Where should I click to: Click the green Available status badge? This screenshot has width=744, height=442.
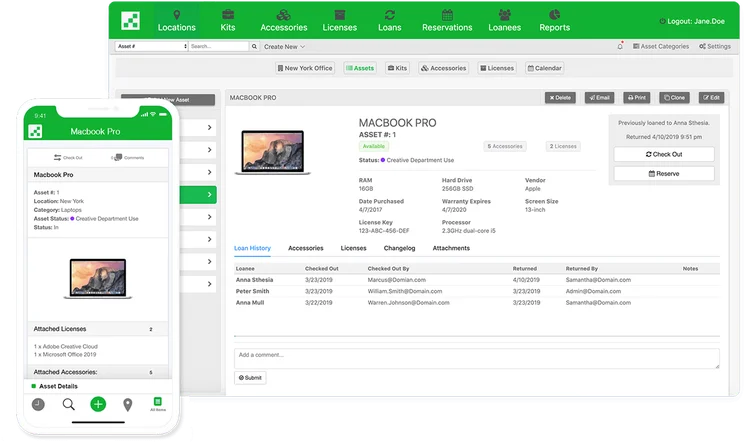374,147
